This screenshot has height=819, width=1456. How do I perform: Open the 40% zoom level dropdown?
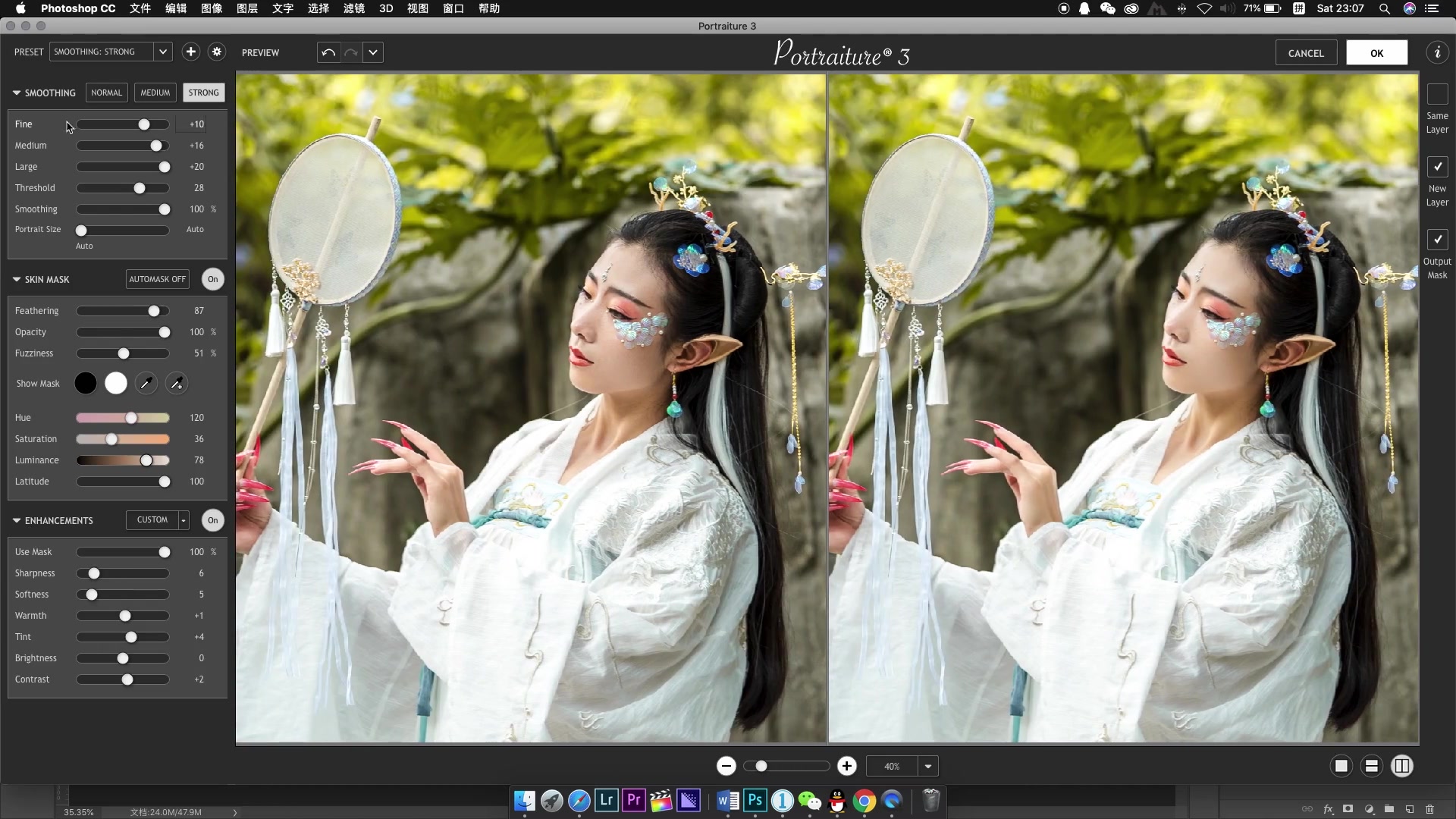point(927,766)
